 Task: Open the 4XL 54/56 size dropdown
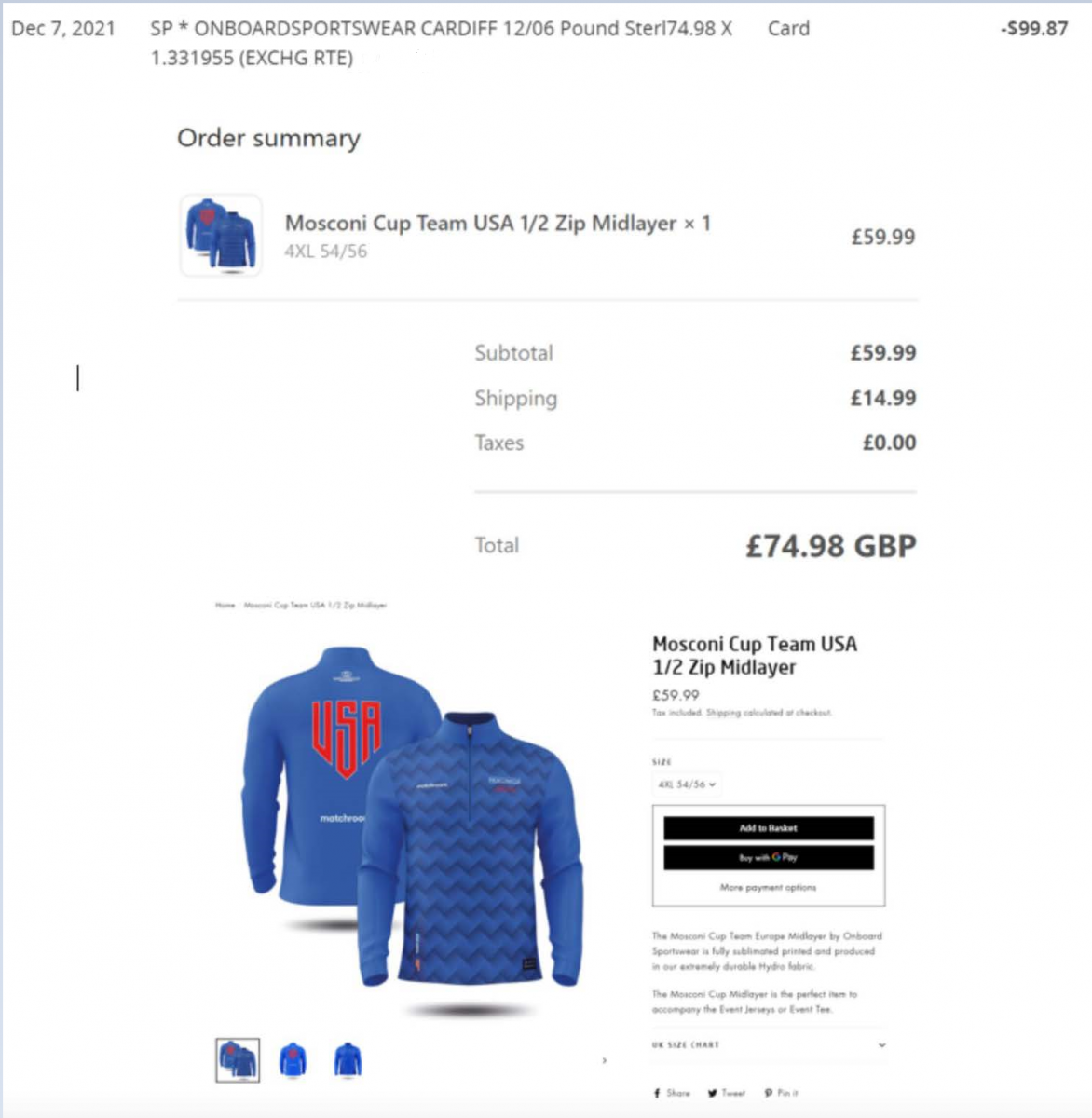pyautogui.click(x=687, y=784)
